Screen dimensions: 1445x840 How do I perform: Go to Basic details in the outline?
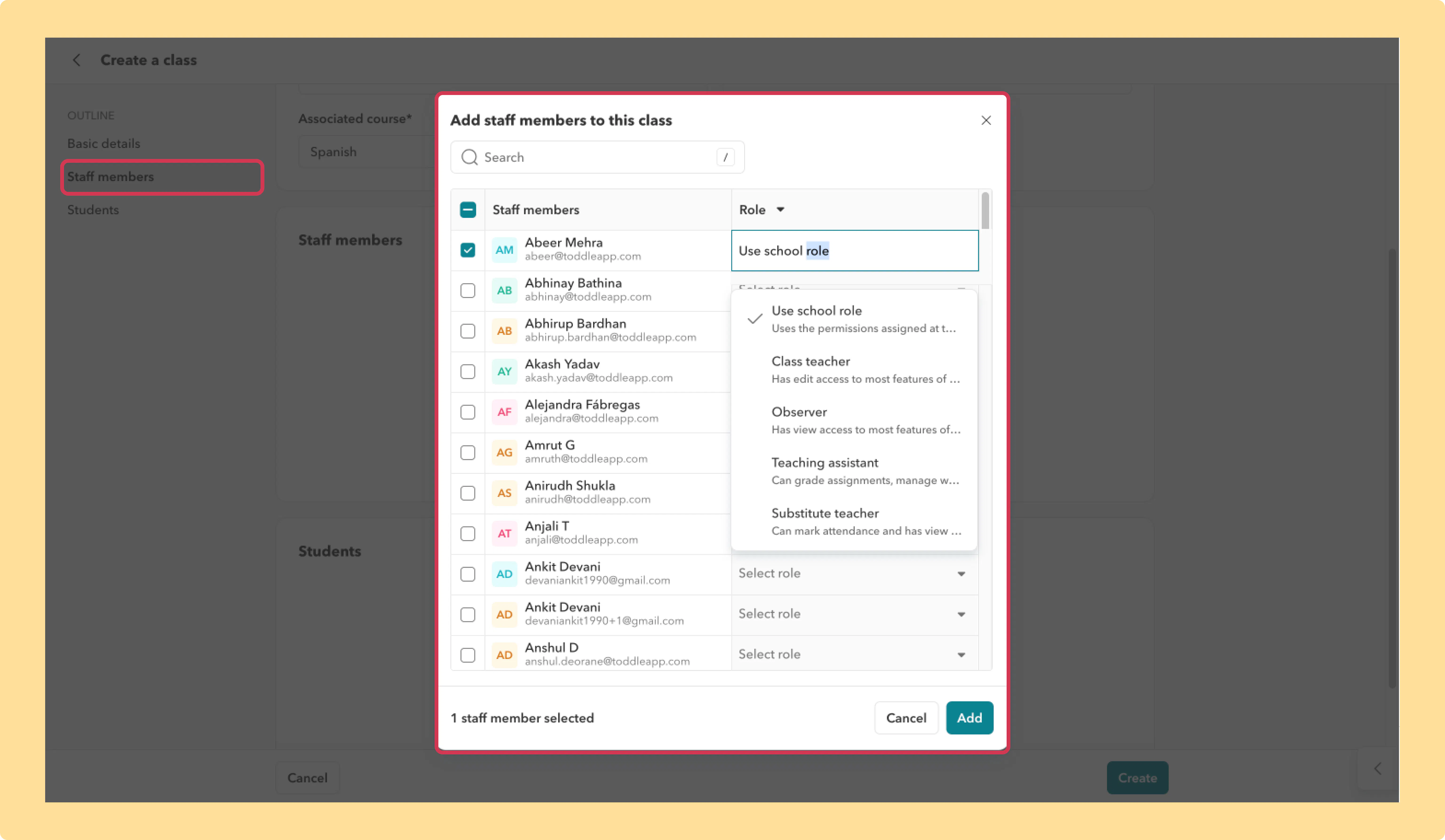[104, 143]
